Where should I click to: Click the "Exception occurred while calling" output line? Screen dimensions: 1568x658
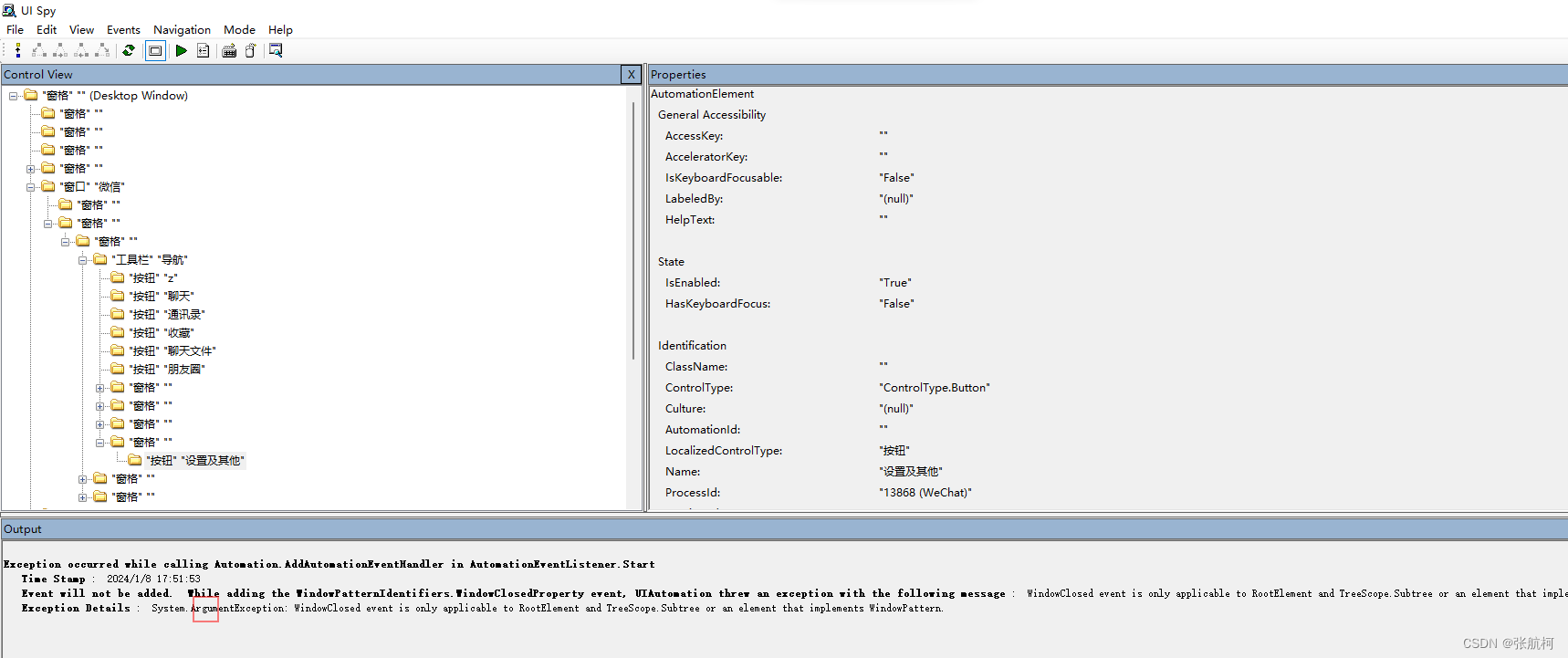tap(329, 565)
